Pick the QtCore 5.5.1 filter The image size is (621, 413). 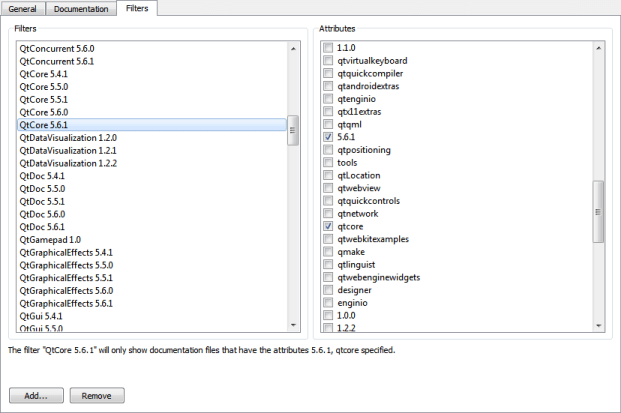coord(152,99)
